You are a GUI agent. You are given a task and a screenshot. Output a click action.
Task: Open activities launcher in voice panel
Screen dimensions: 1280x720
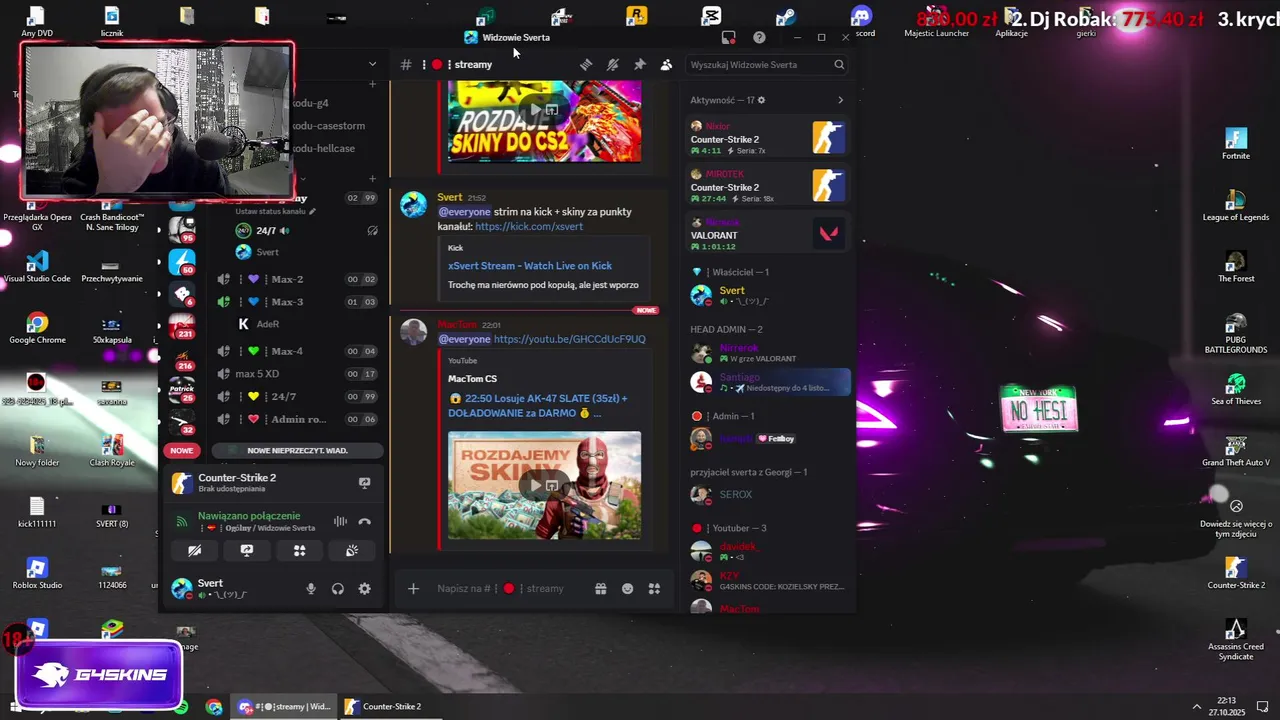point(299,551)
